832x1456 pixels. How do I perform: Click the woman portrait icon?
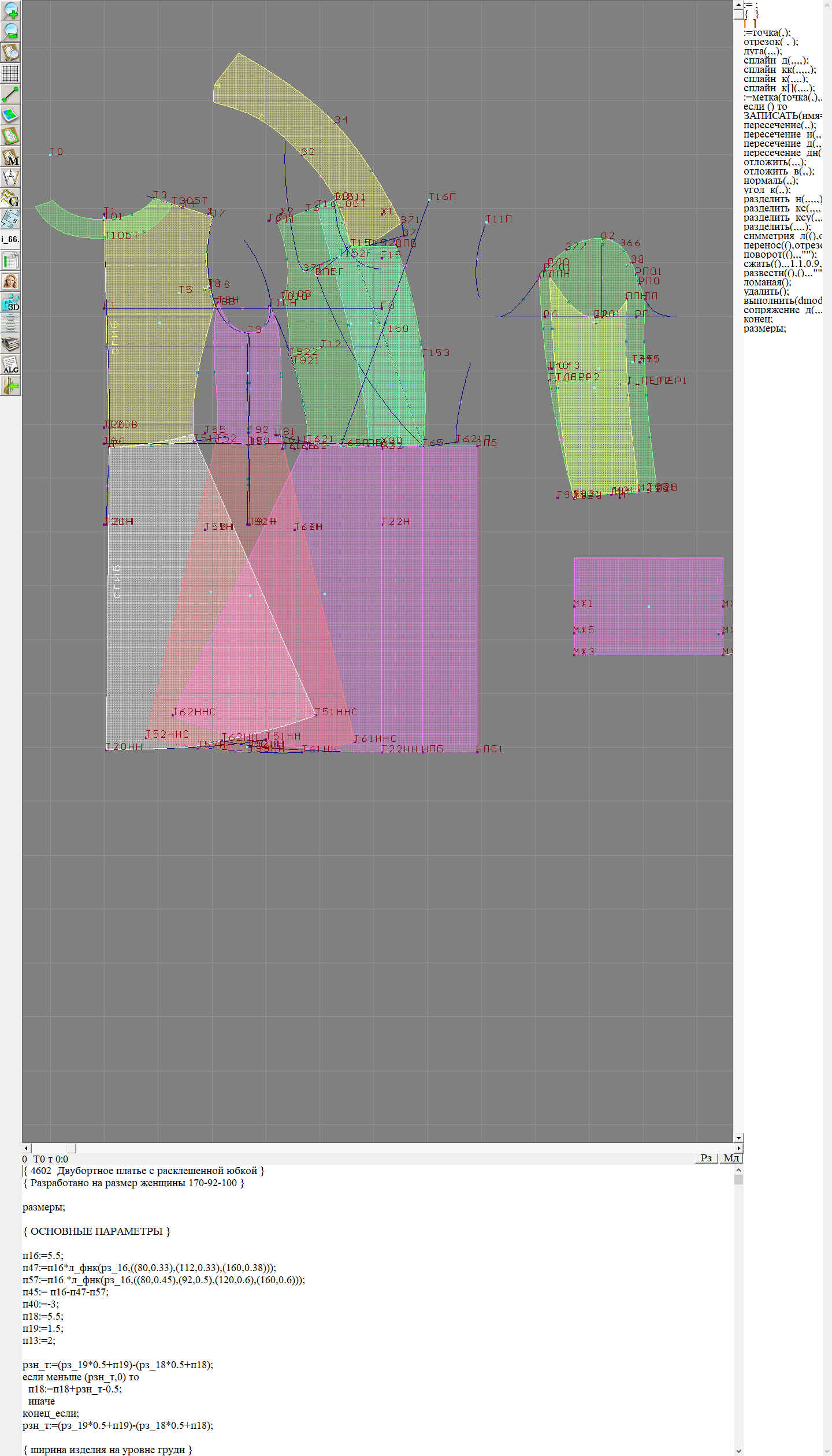point(10,281)
